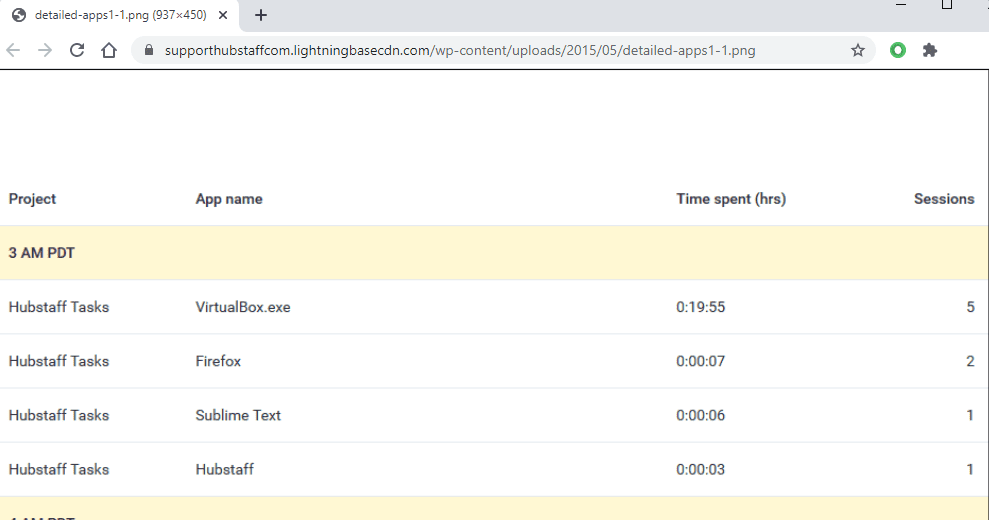Viewport: 989px width, 520px height.
Task: Click the 0:00:06 time value
Action: [701, 416]
